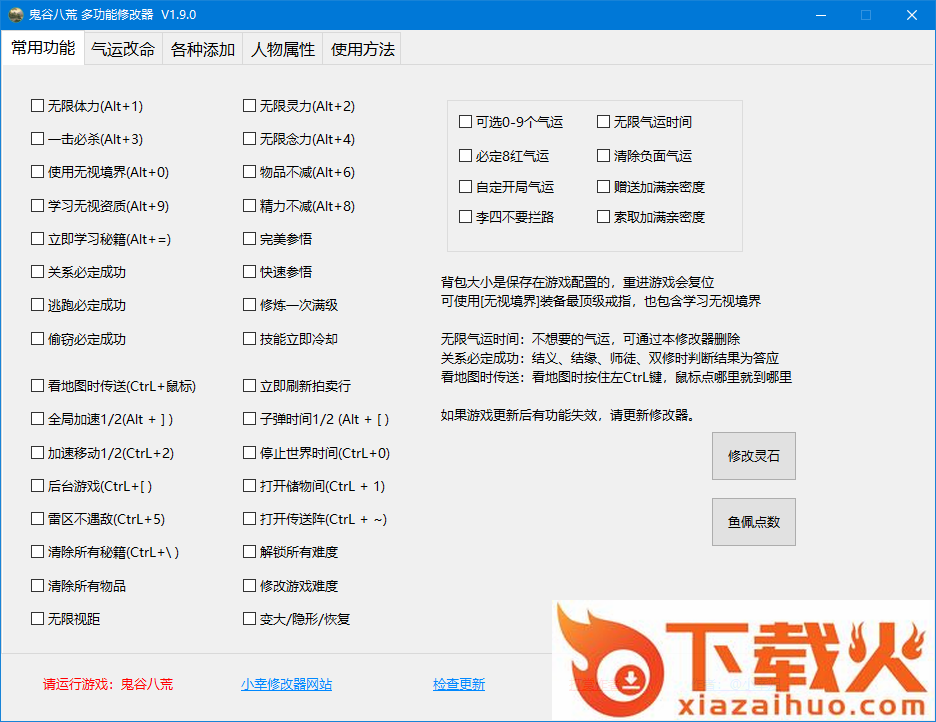Screen dimensions: 936x722
Task: Click the note 如果游戏更新后有功能失效,请更新修改器。
Action: pos(569,415)
